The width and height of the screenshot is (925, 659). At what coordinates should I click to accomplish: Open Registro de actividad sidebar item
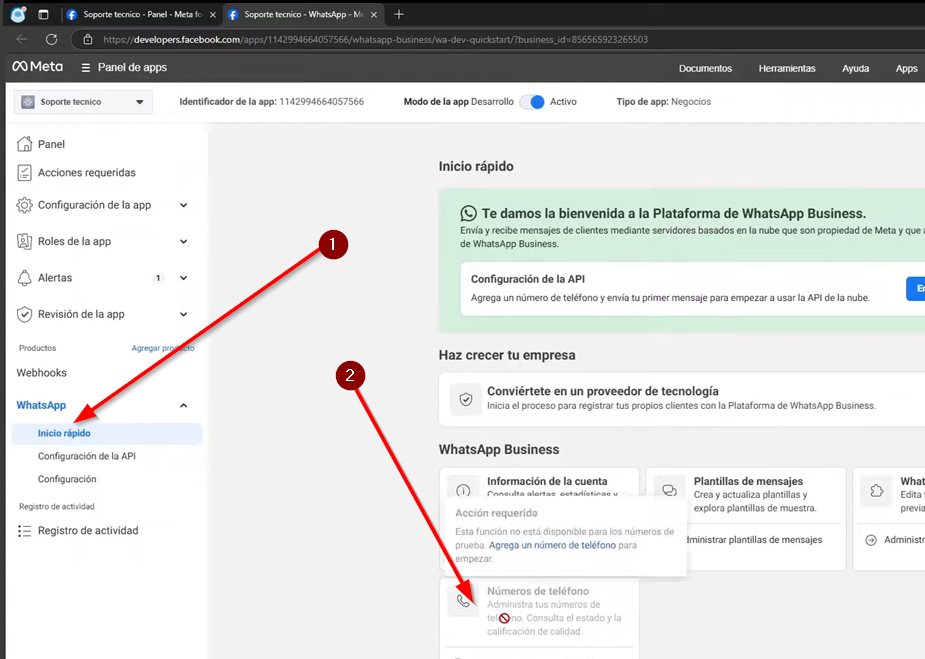tap(88, 531)
